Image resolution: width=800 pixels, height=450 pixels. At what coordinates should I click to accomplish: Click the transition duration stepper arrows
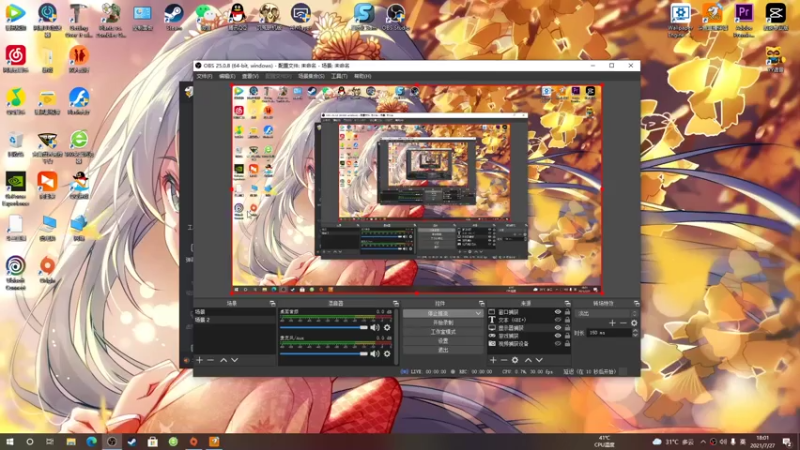coord(635,333)
